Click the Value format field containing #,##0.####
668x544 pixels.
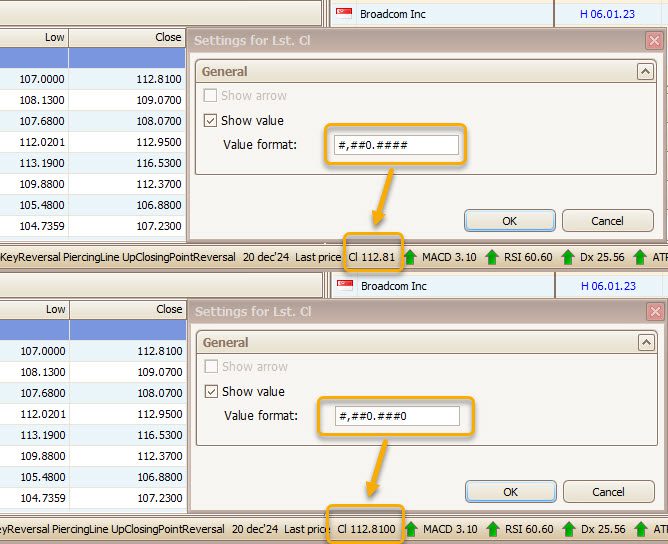pos(396,145)
